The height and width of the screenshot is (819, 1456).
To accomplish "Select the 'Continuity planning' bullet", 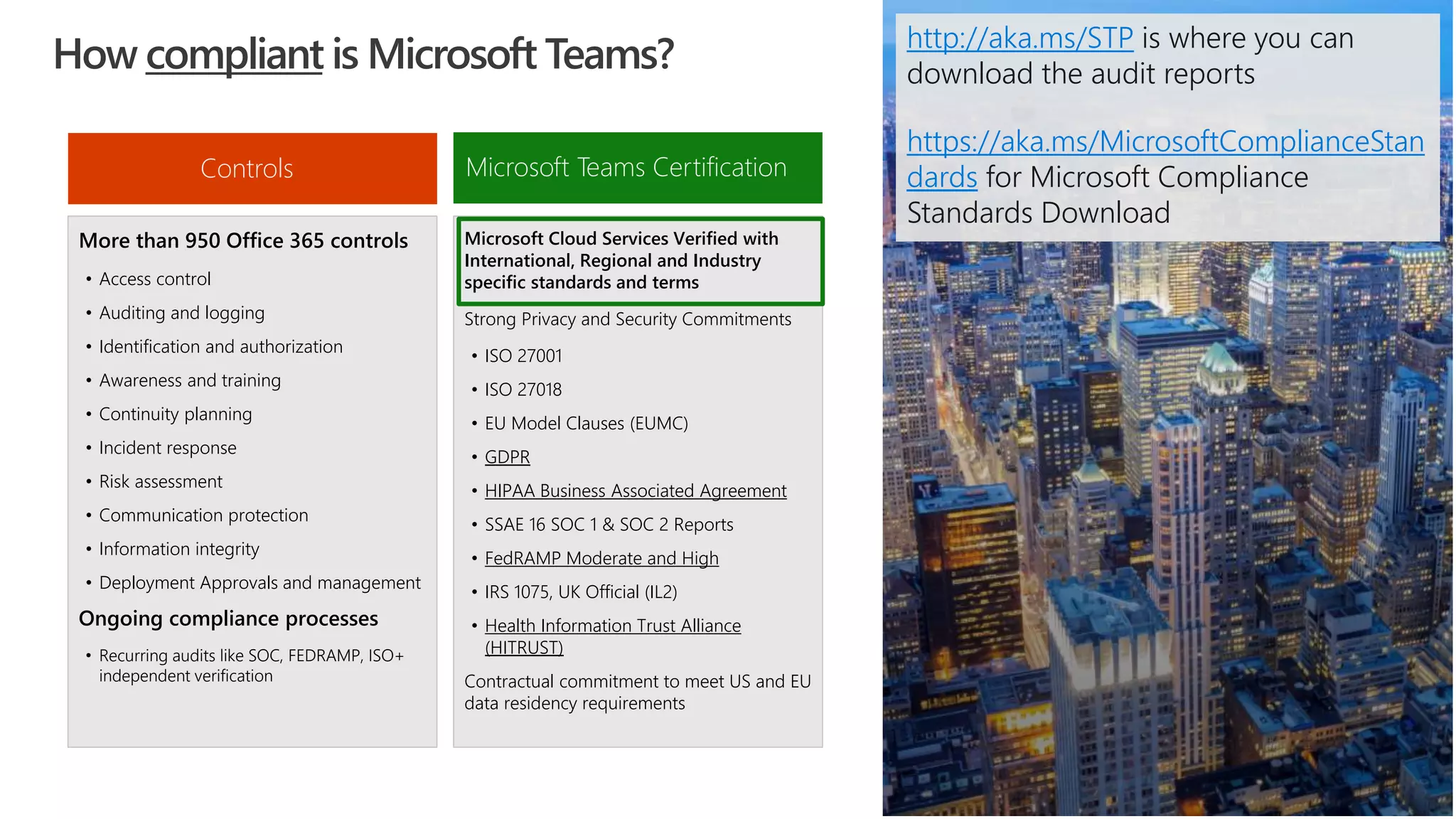I will point(176,414).
